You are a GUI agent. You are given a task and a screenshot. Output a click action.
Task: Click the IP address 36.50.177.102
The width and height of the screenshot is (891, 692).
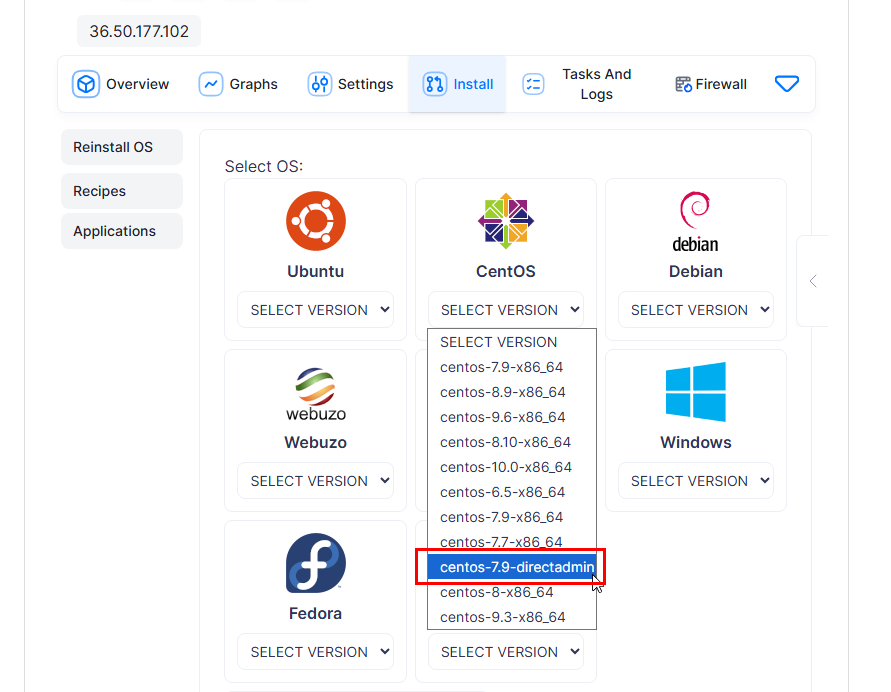(139, 31)
